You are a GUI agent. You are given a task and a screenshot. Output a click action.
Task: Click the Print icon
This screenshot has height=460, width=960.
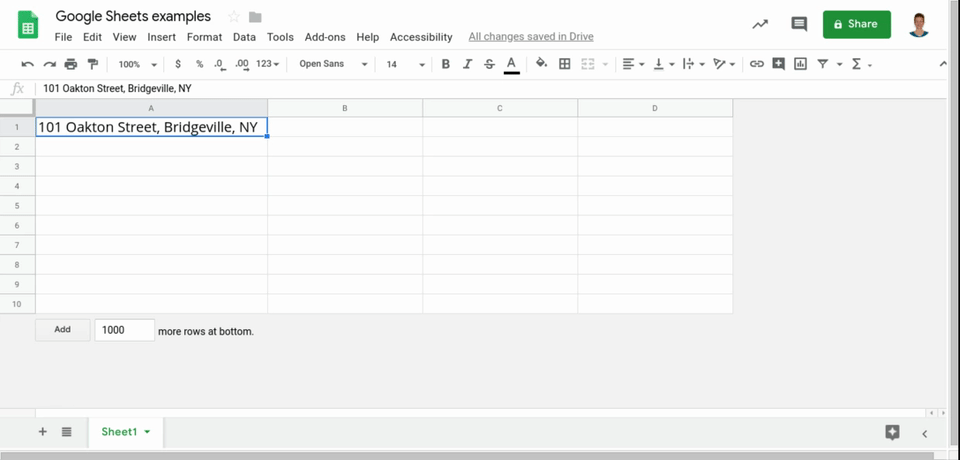click(x=71, y=64)
